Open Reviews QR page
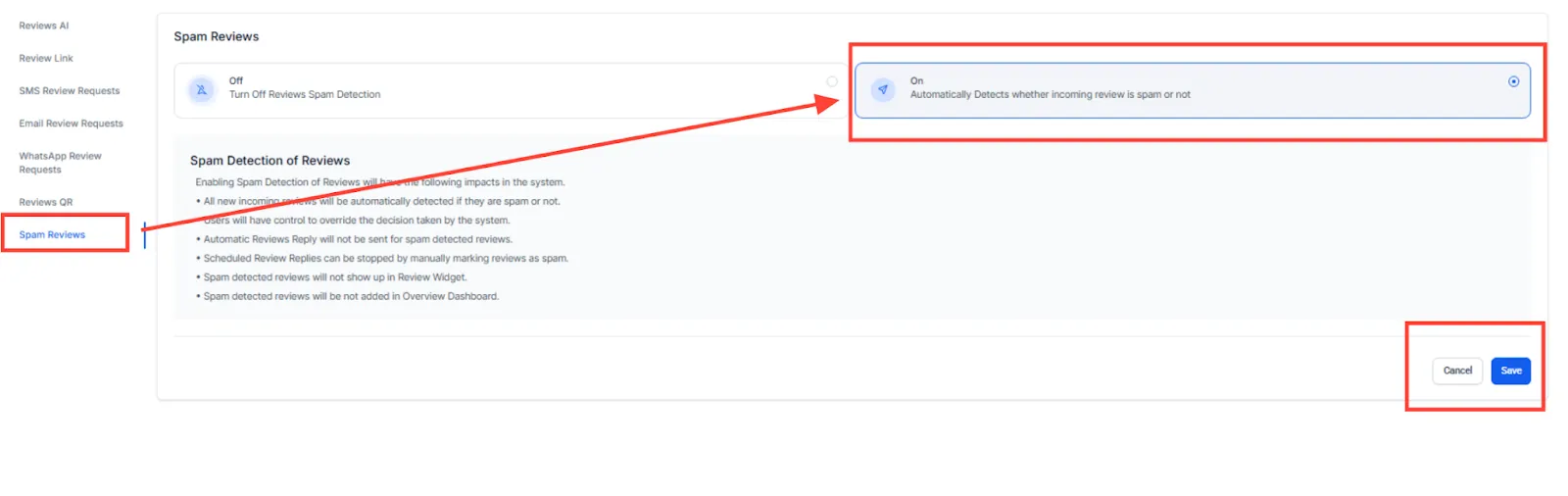The image size is (1568, 496). pyautogui.click(x=46, y=202)
